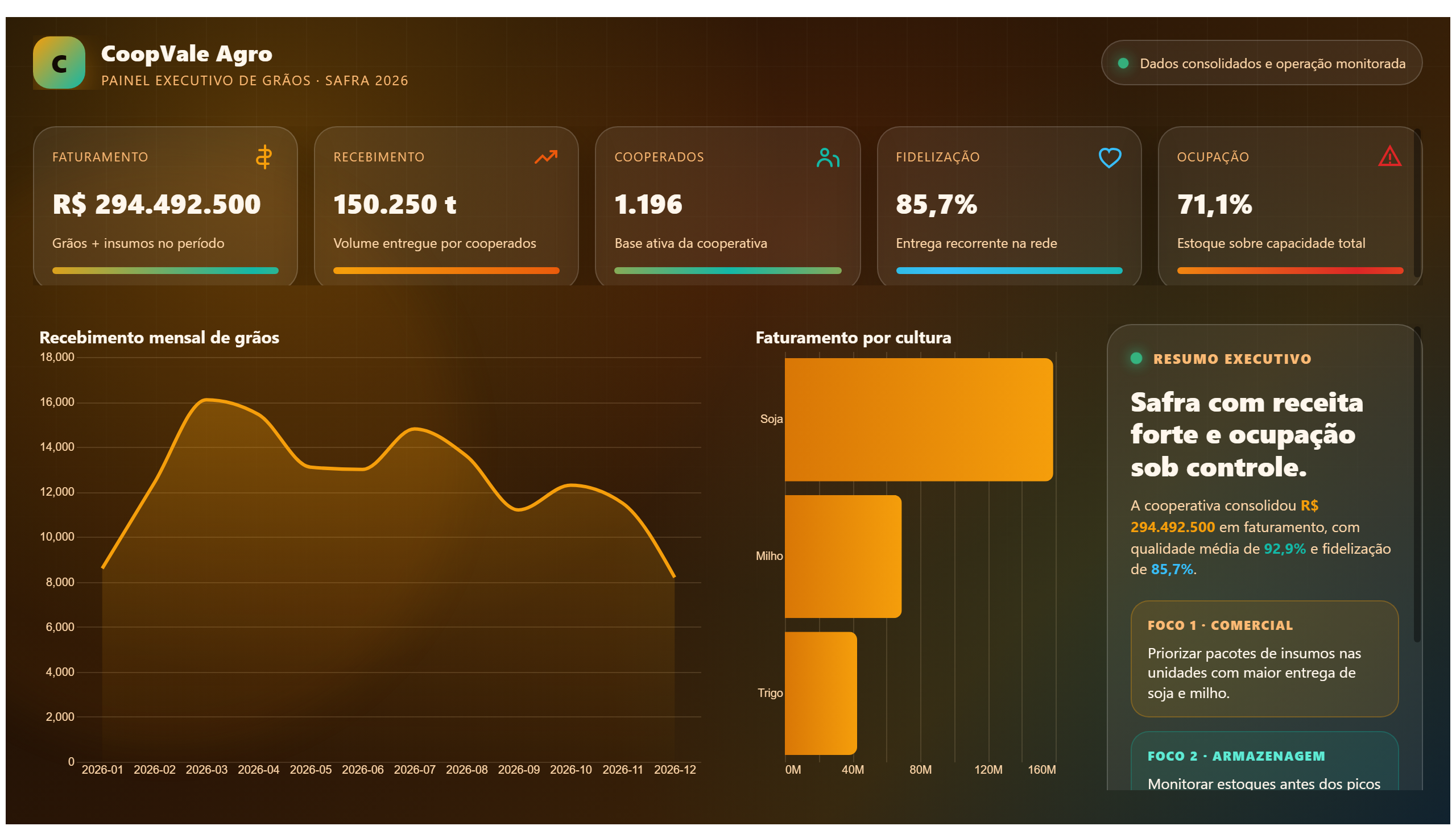
Task: Click the 'Foco 1 · Comercial' card
Action: point(1264,659)
